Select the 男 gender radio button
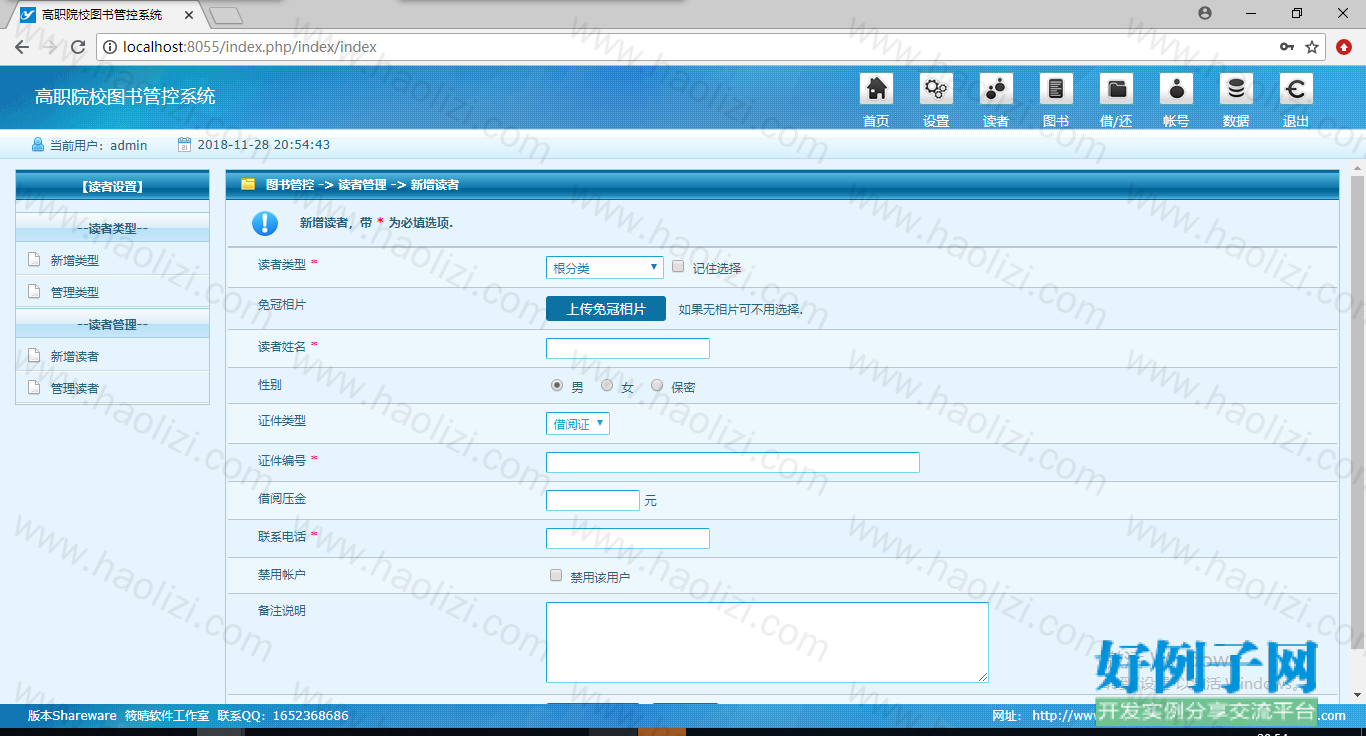 557,386
